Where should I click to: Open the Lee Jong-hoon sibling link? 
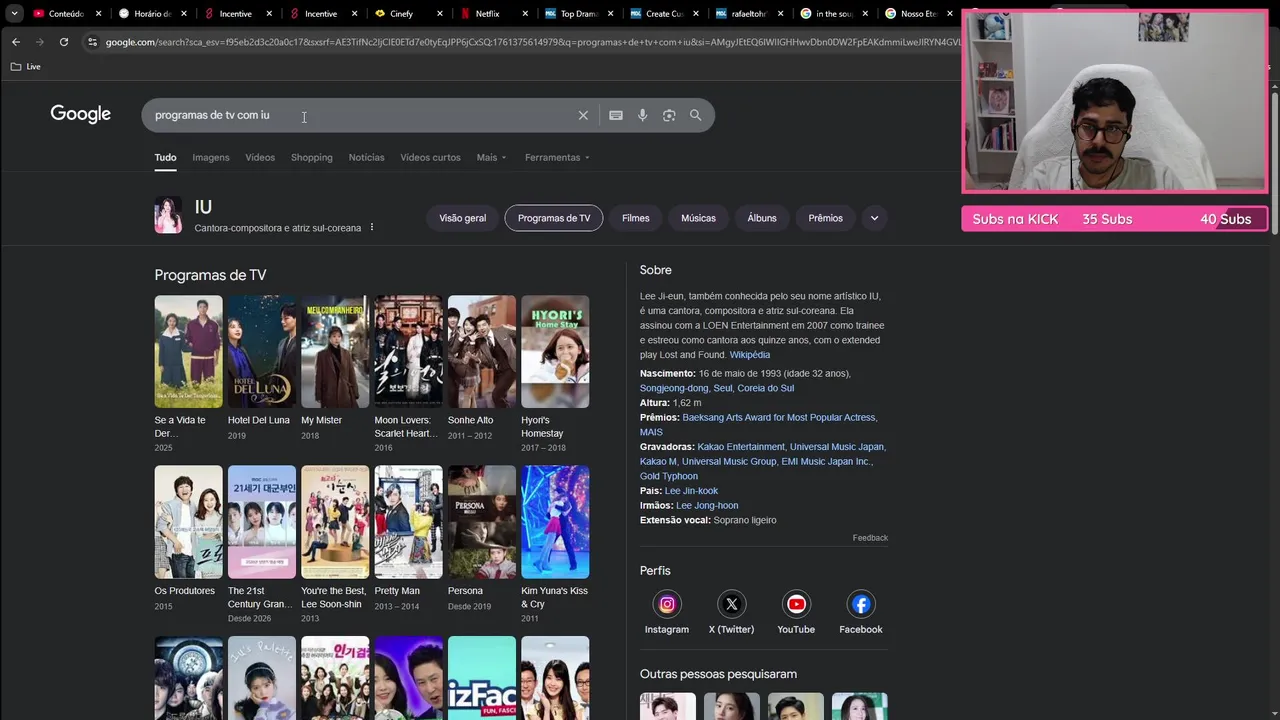point(707,505)
